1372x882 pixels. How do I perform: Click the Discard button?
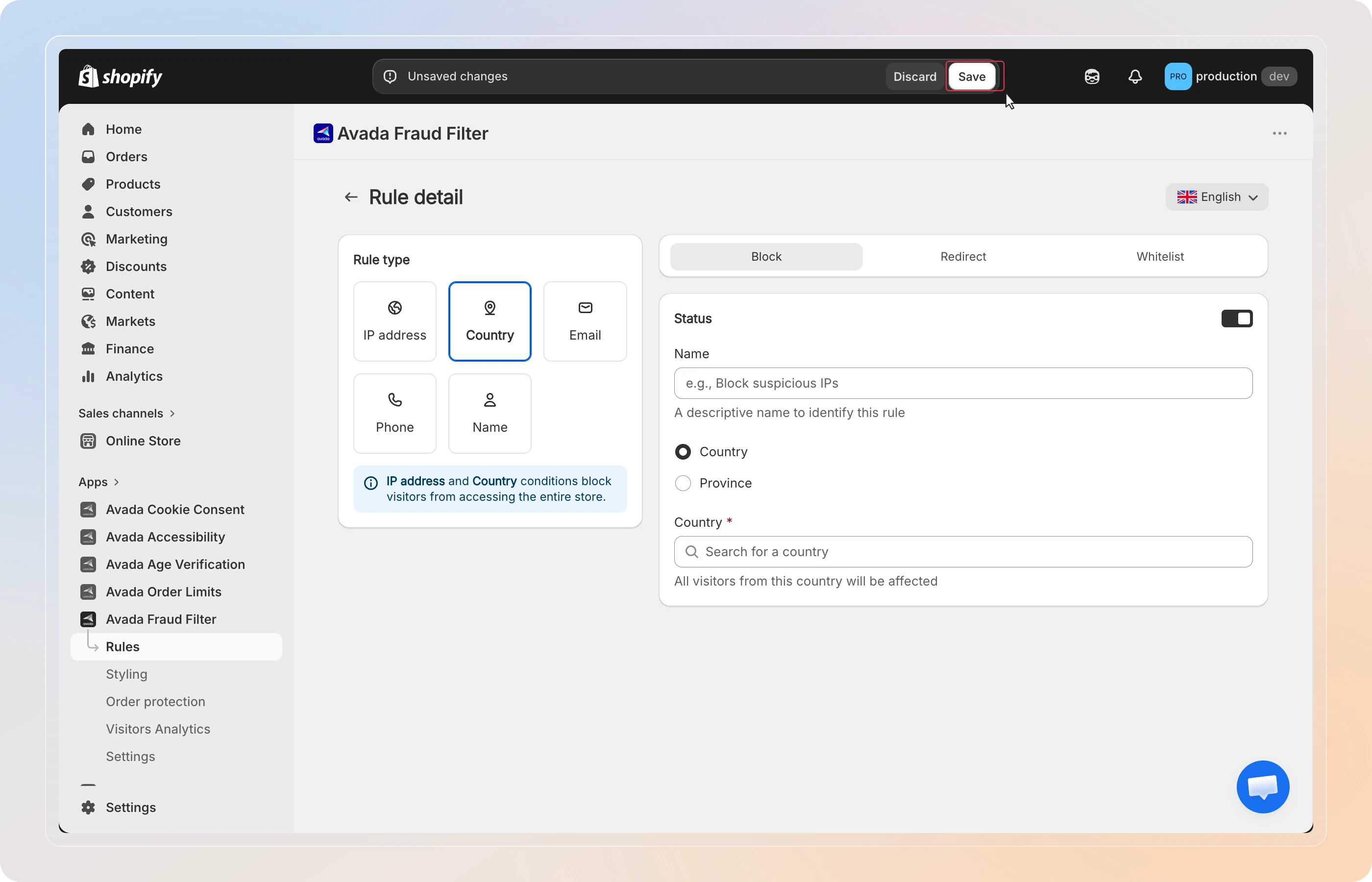tap(914, 76)
